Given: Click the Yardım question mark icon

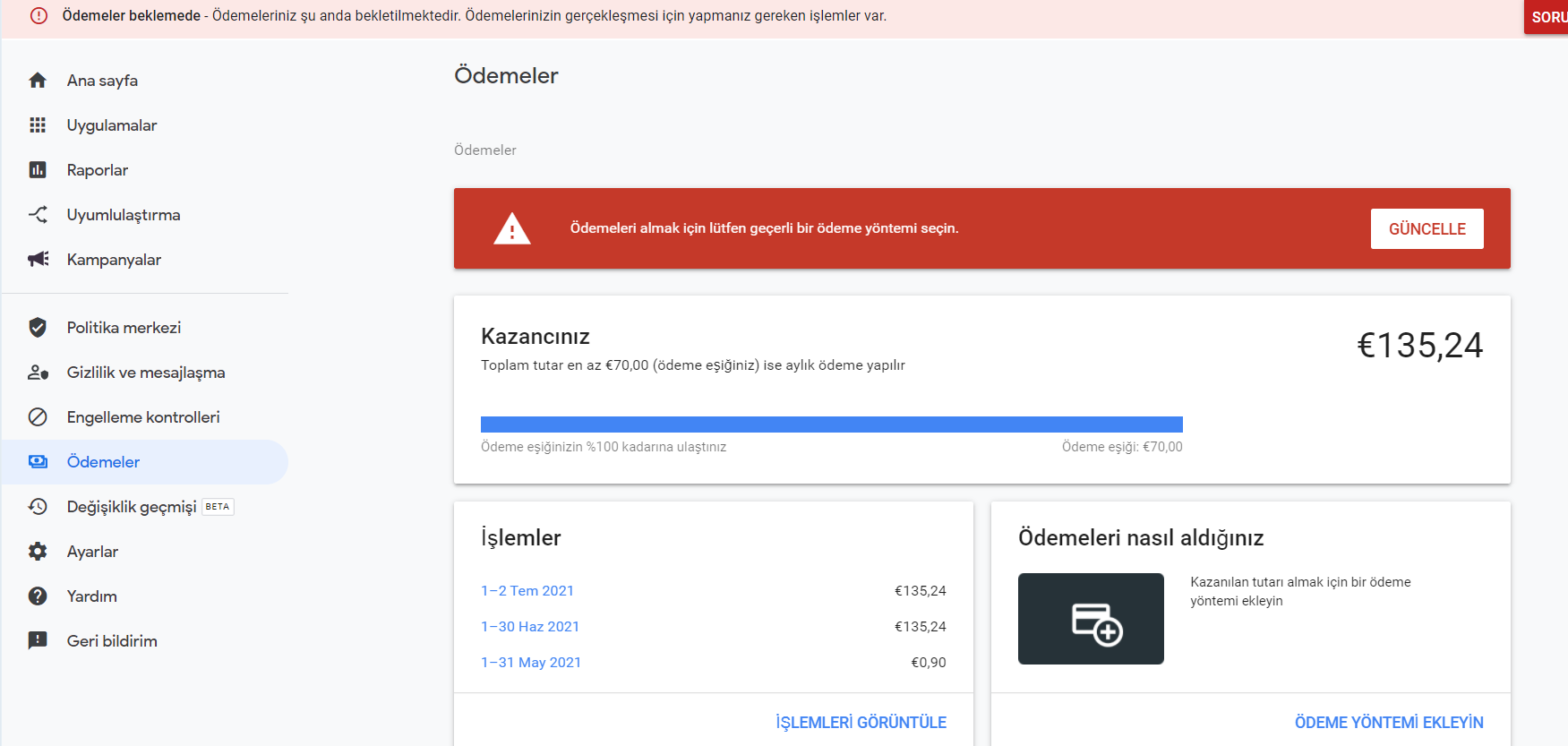Looking at the screenshot, I should 38,596.
